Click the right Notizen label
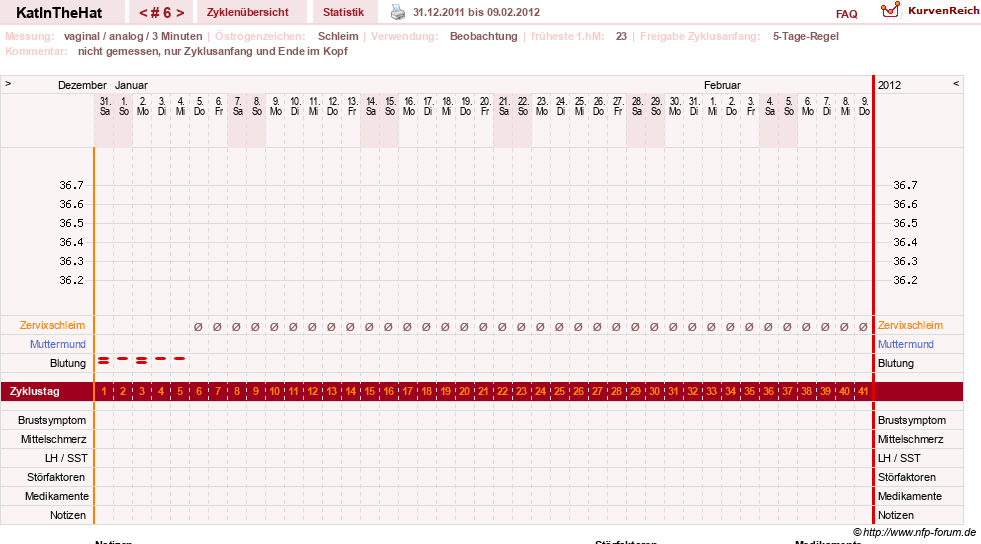The height and width of the screenshot is (544, 981). (895, 515)
